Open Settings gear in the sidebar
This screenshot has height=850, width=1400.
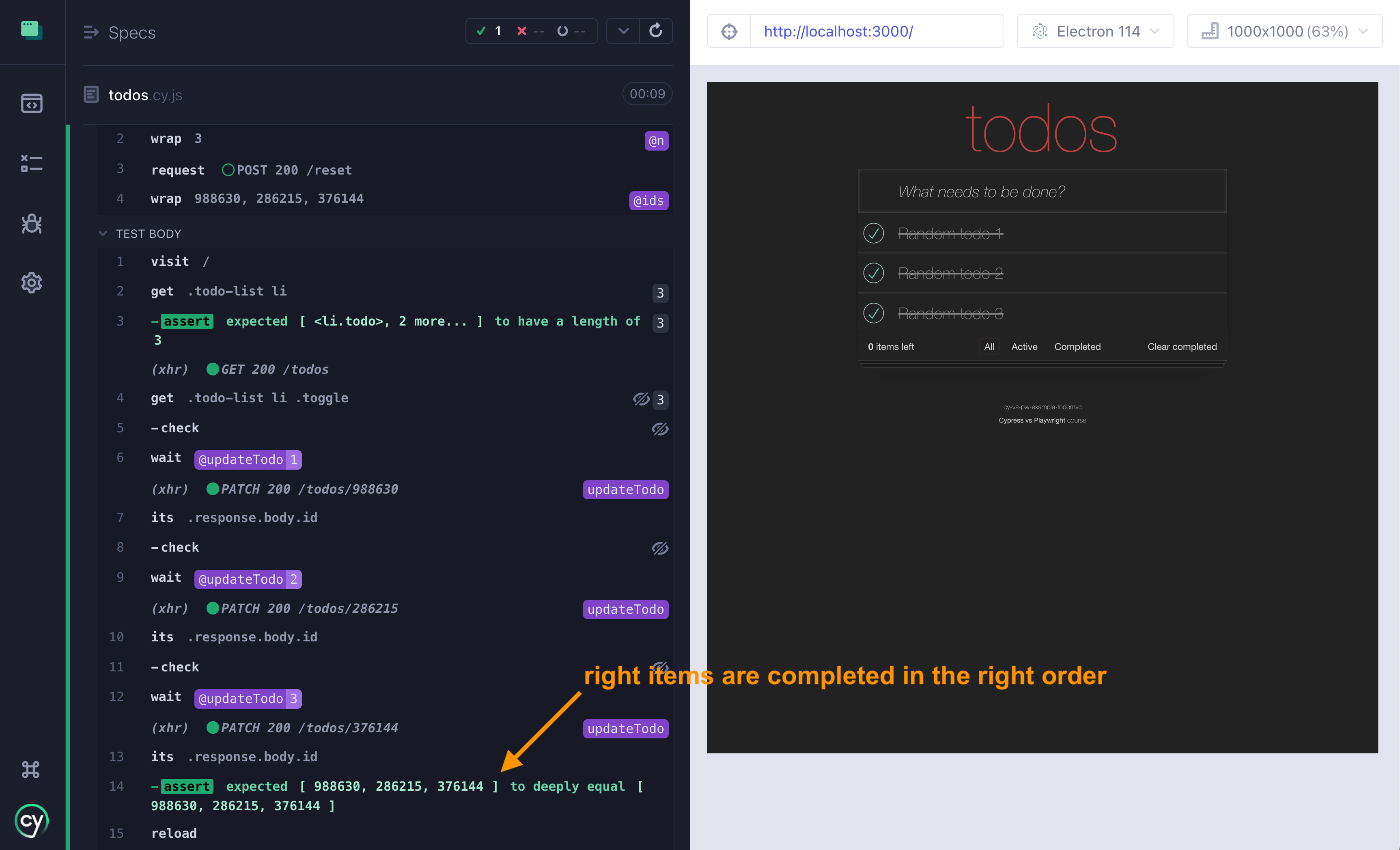pos(31,283)
